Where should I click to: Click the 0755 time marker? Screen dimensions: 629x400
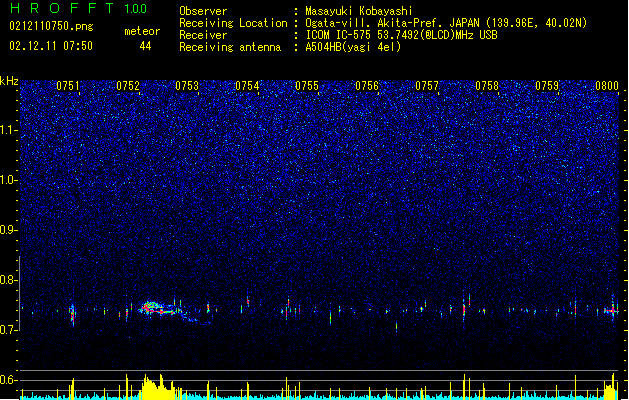point(307,86)
